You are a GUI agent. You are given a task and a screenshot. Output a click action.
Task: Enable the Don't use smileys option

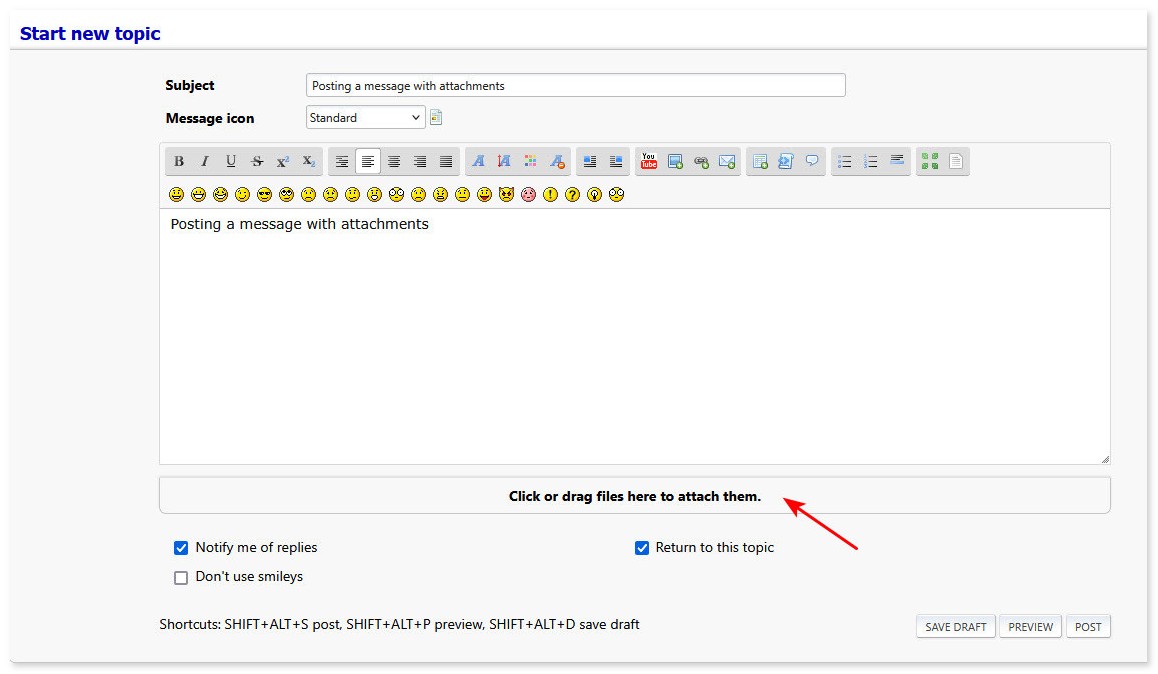(181, 577)
